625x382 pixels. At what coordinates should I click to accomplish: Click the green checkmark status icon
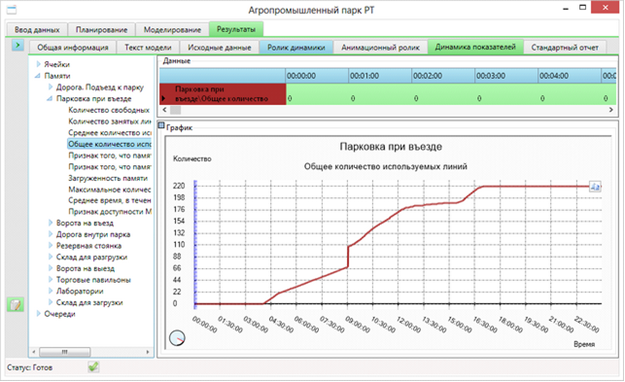coord(93,367)
